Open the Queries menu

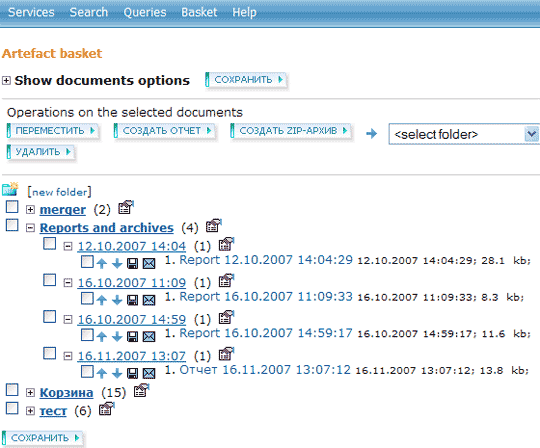145,12
